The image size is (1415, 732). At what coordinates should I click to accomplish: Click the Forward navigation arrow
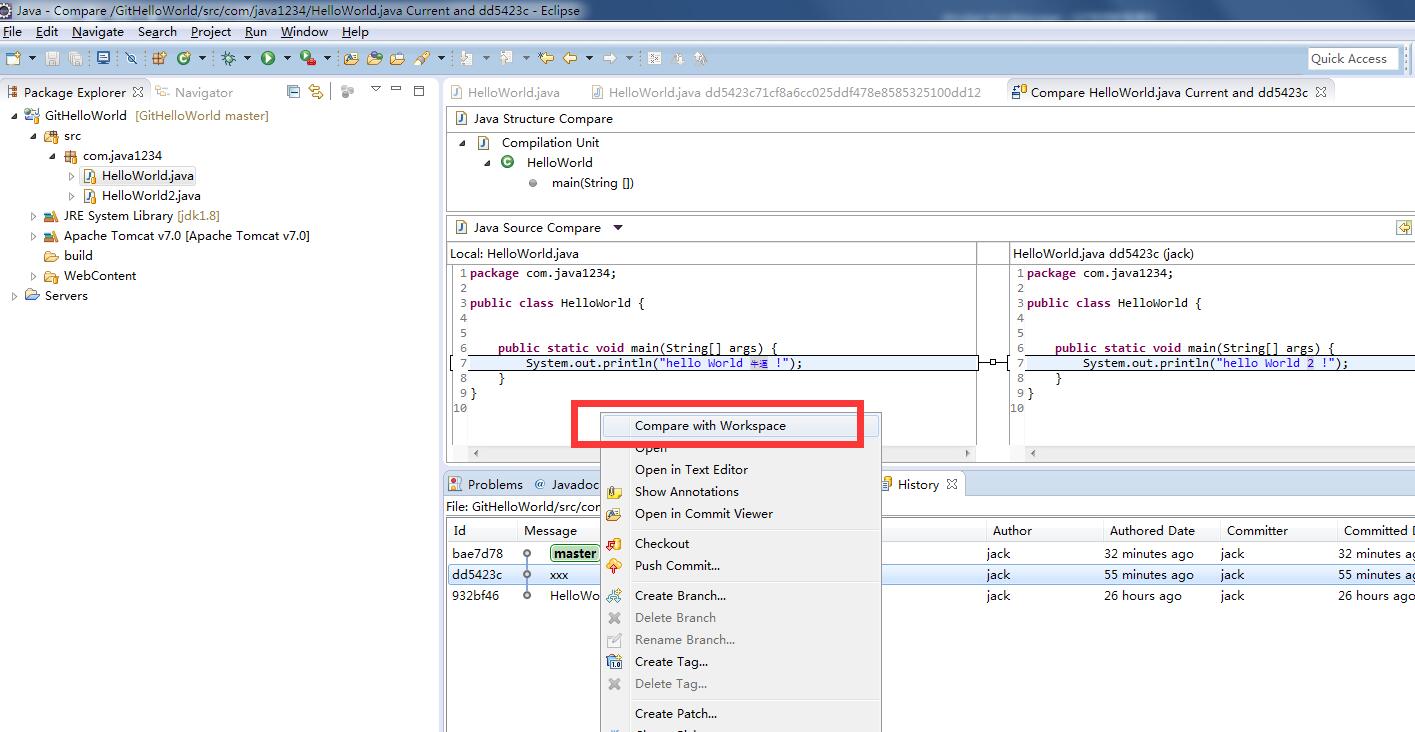pyautogui.click(x=609, y=59)
